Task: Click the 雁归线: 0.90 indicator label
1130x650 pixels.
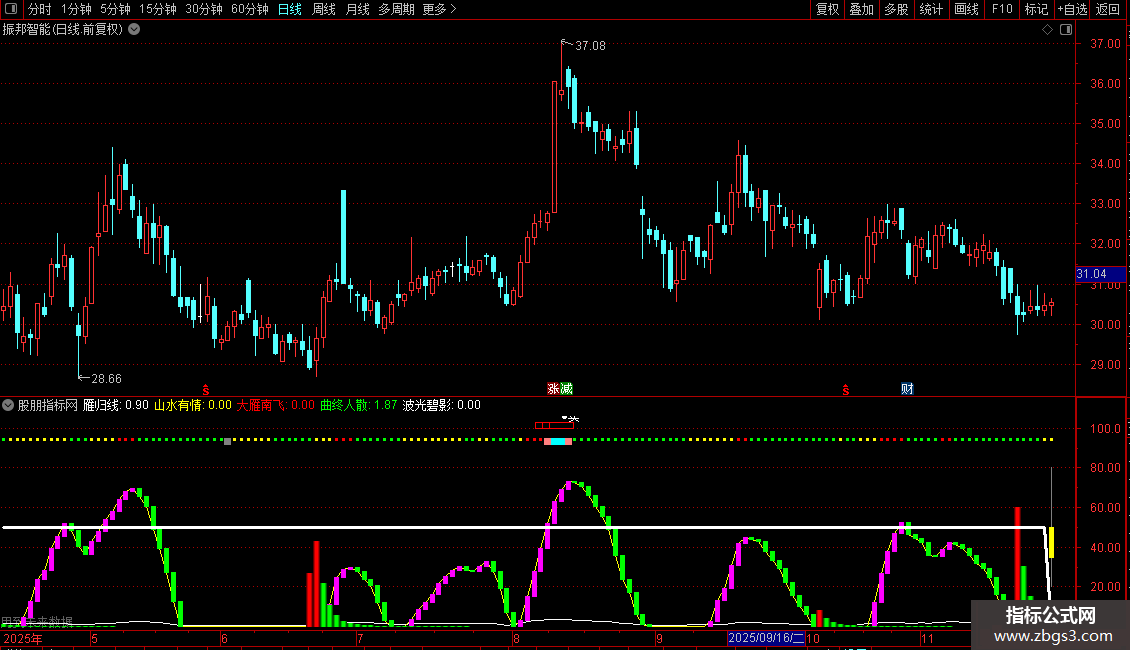Action: [116, 405]
